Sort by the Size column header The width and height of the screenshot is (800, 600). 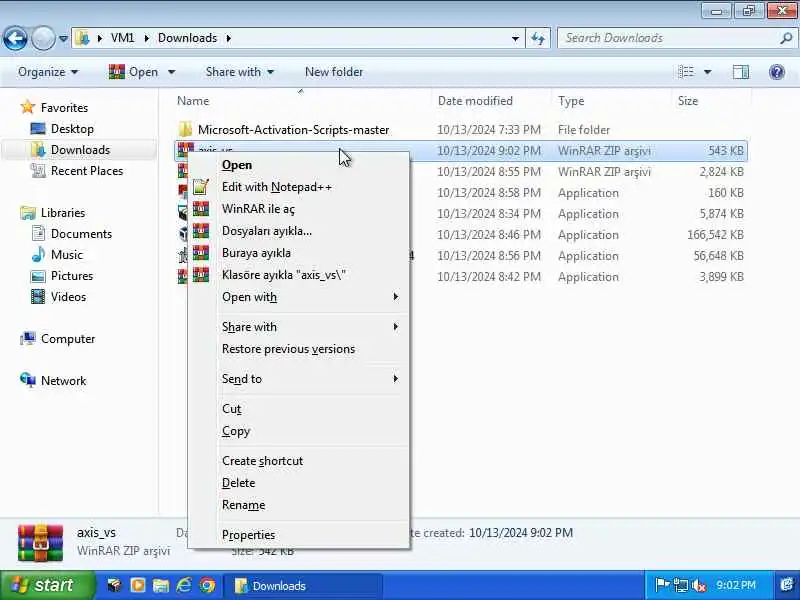687,101
